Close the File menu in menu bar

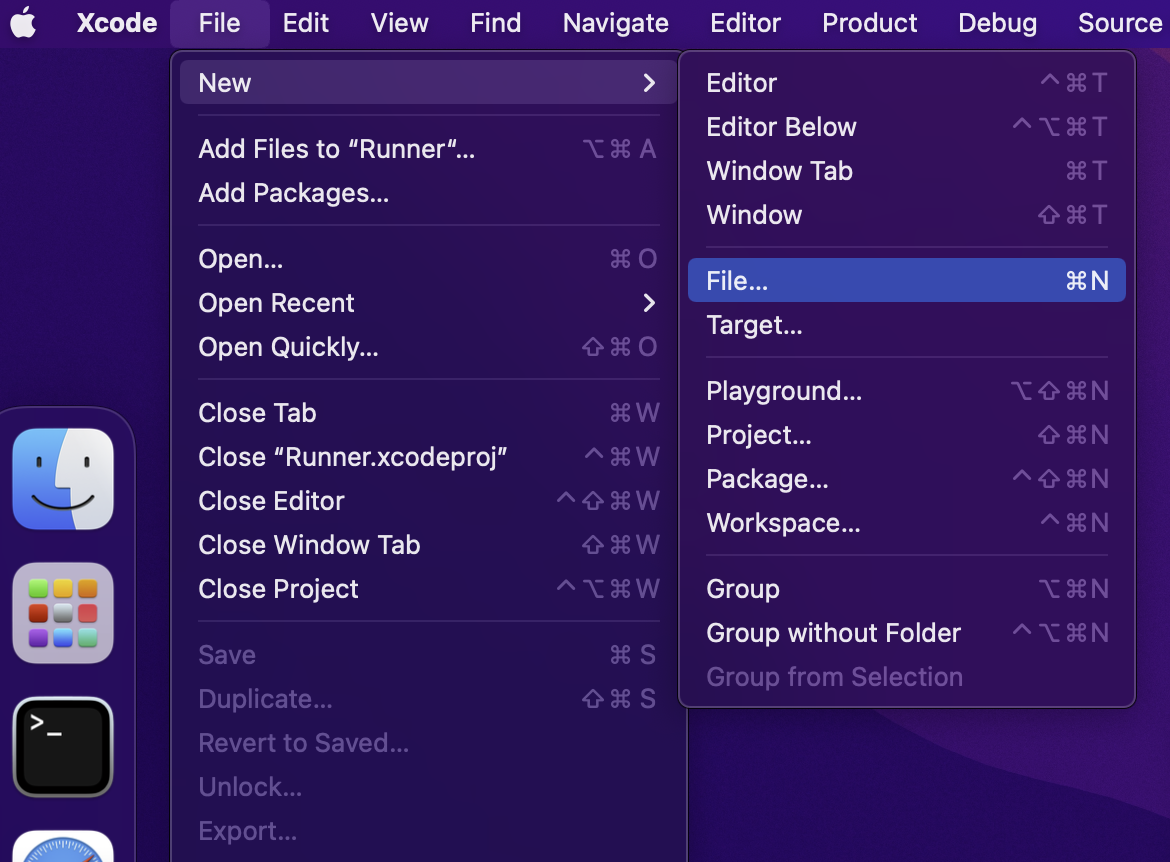pyautogui.click(x=219, y=22)
